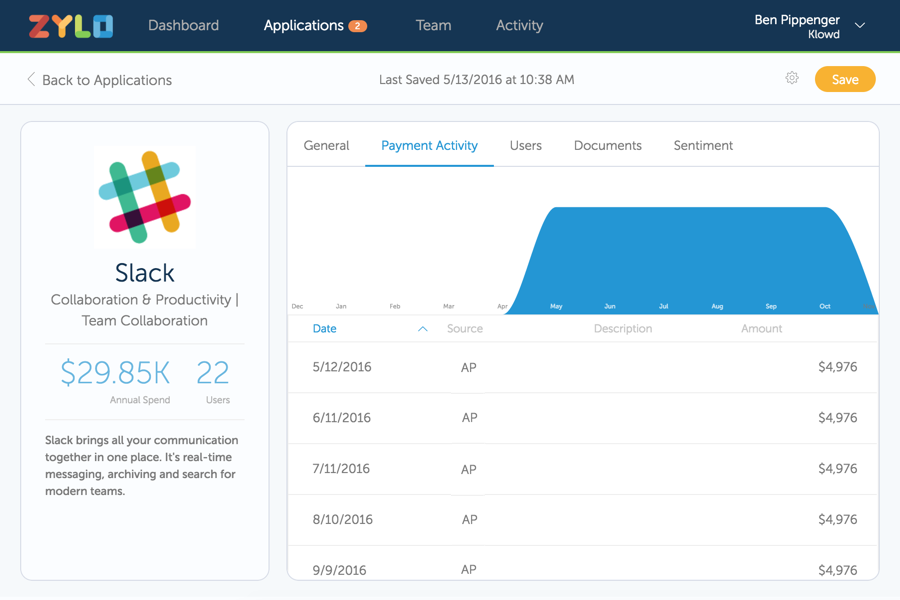This screenshot has height=600, width=900.
Task: Toggle Date column sort arrow
Action: (423, 329)
